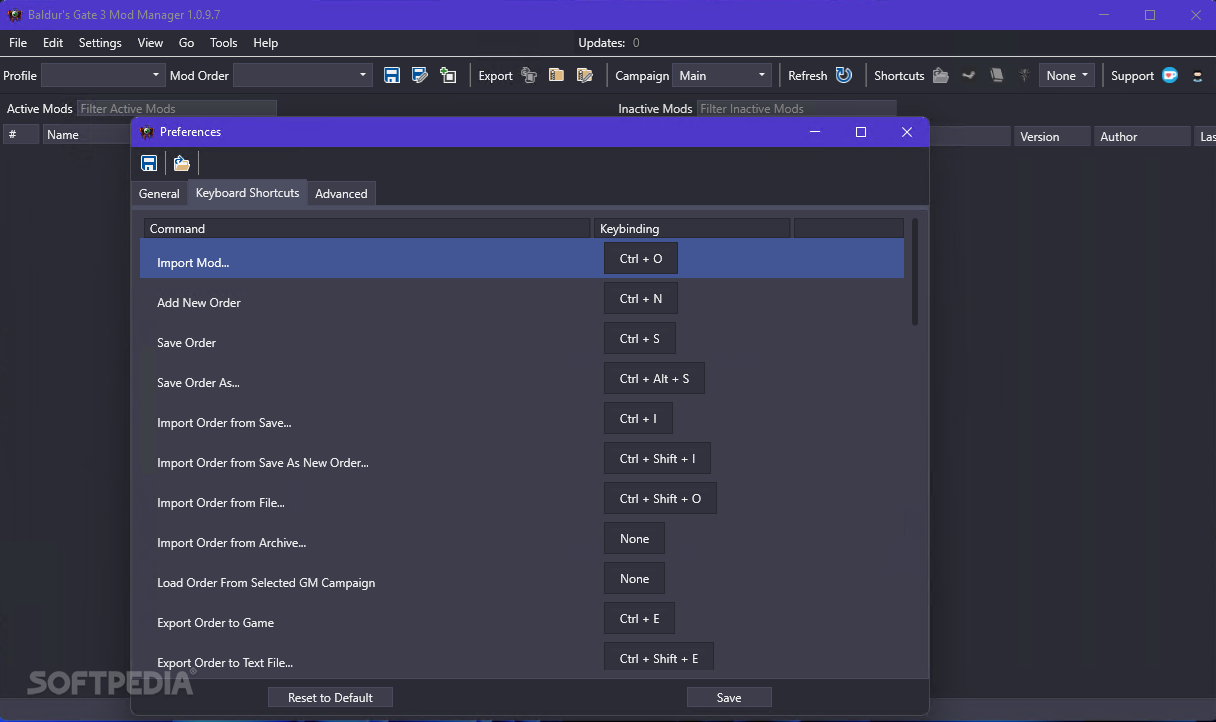The width and height of the screenshot is (1216, 722).
Task: Click None keybinding for Import Order from Archive
Action: (x=634, y=538)
